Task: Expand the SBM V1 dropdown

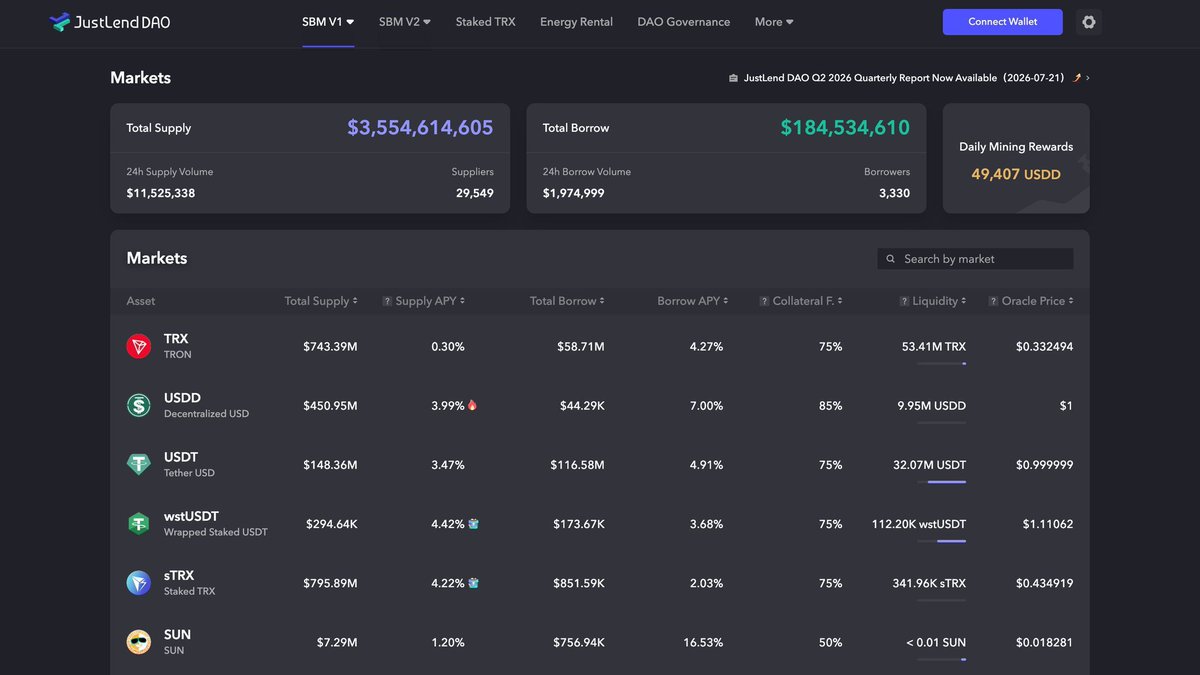Action: coord(328,22)
